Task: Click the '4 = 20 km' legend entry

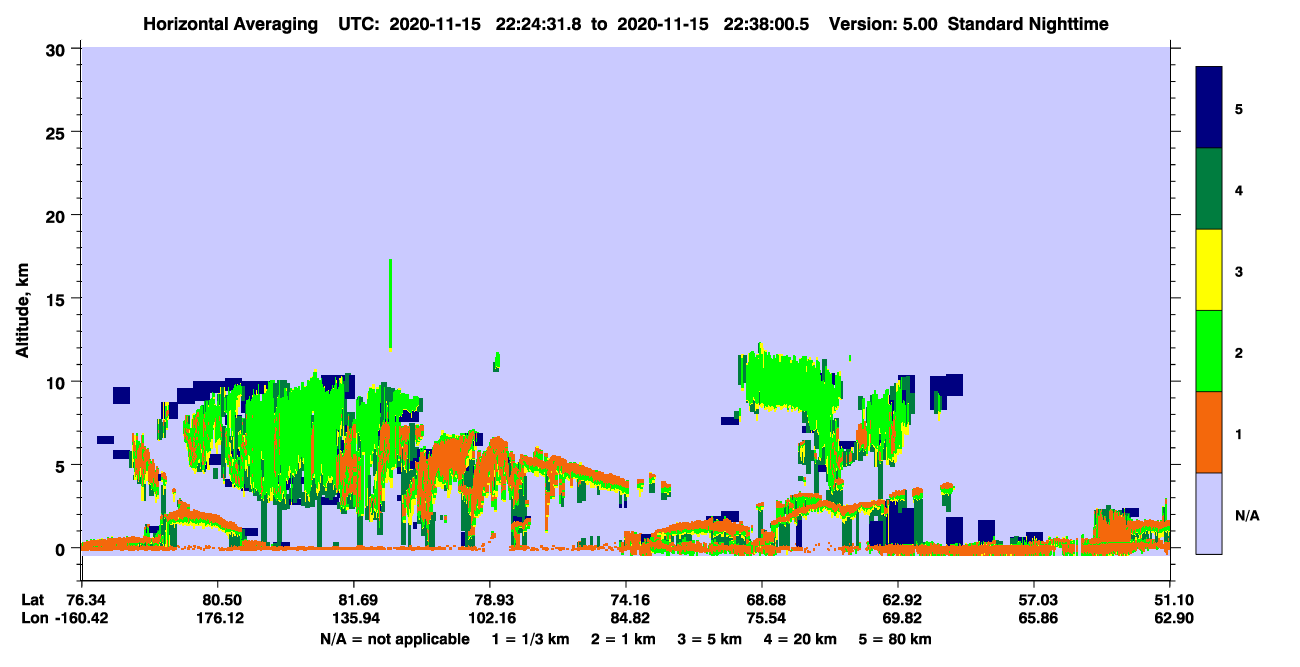Action: coord(802,639)
